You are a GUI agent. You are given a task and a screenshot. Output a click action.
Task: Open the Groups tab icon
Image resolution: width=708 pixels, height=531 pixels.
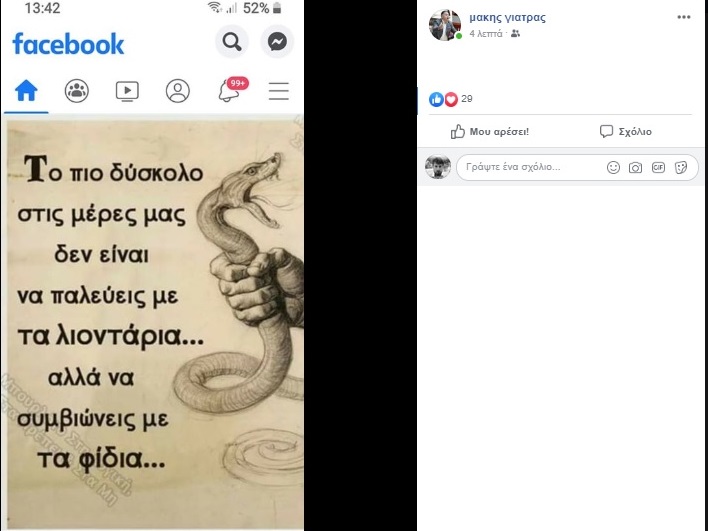77,91
